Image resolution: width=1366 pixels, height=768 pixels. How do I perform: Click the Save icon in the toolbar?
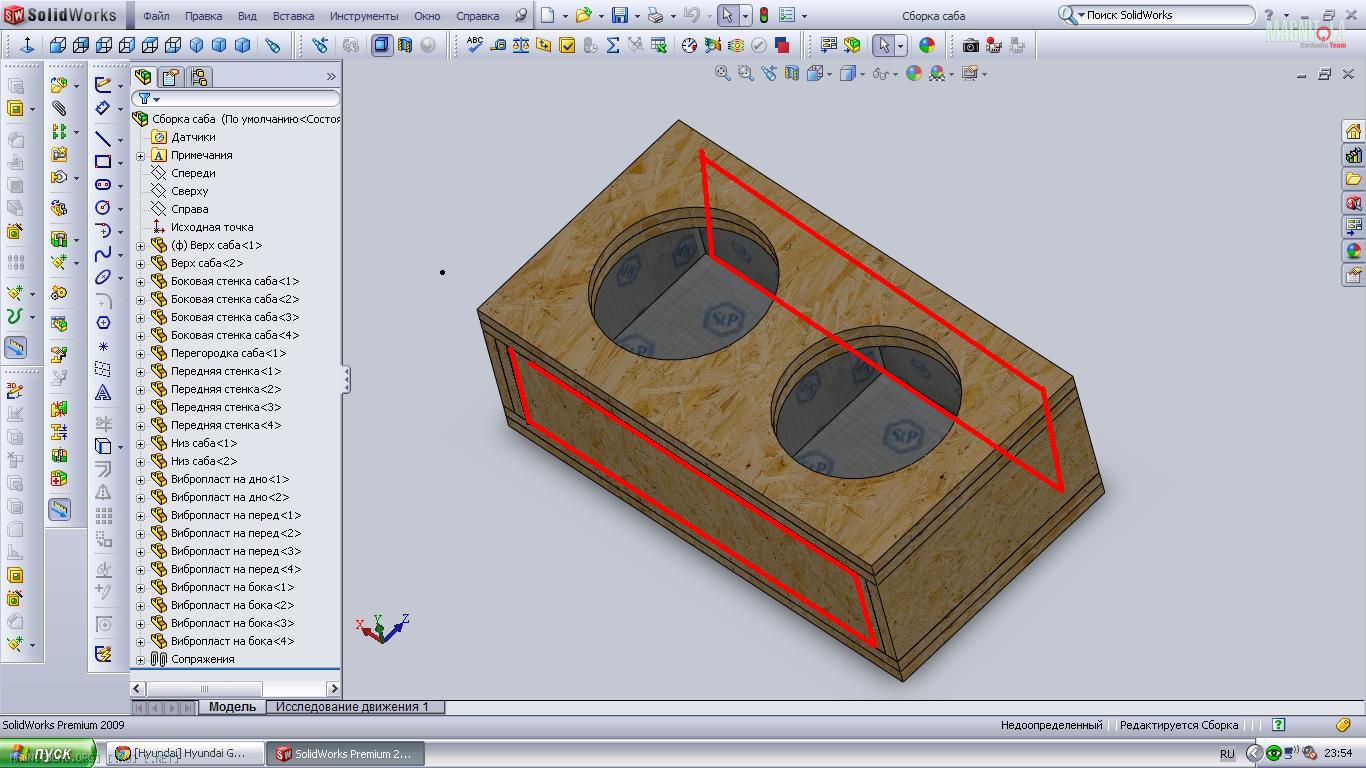click(620, 16)
